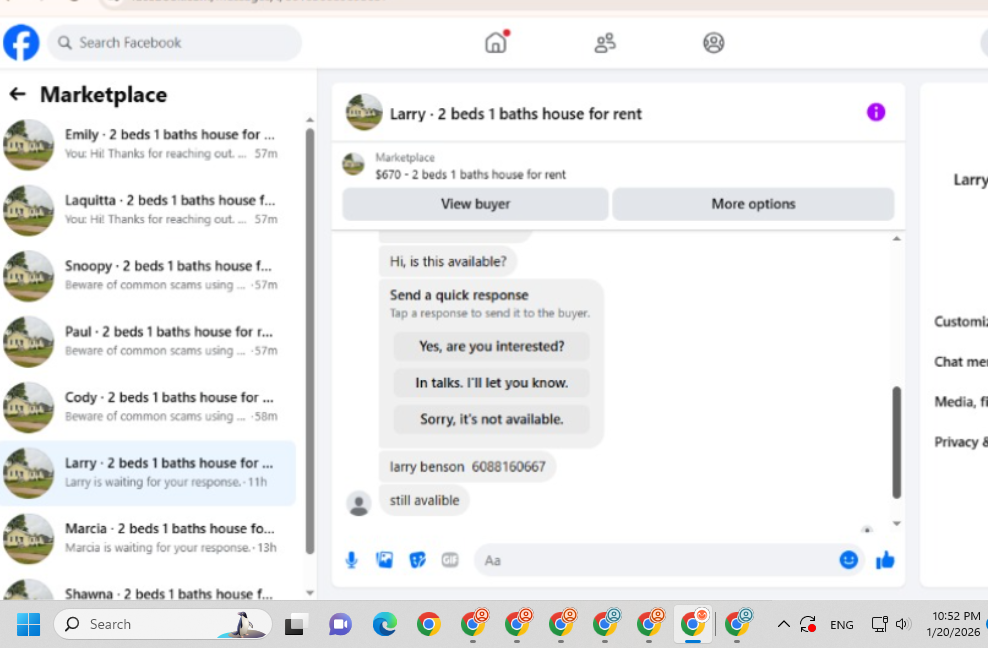The width and height of the screenshot is (988, 648).
Task: Click the larry benson phone number message
Action: 468,466
